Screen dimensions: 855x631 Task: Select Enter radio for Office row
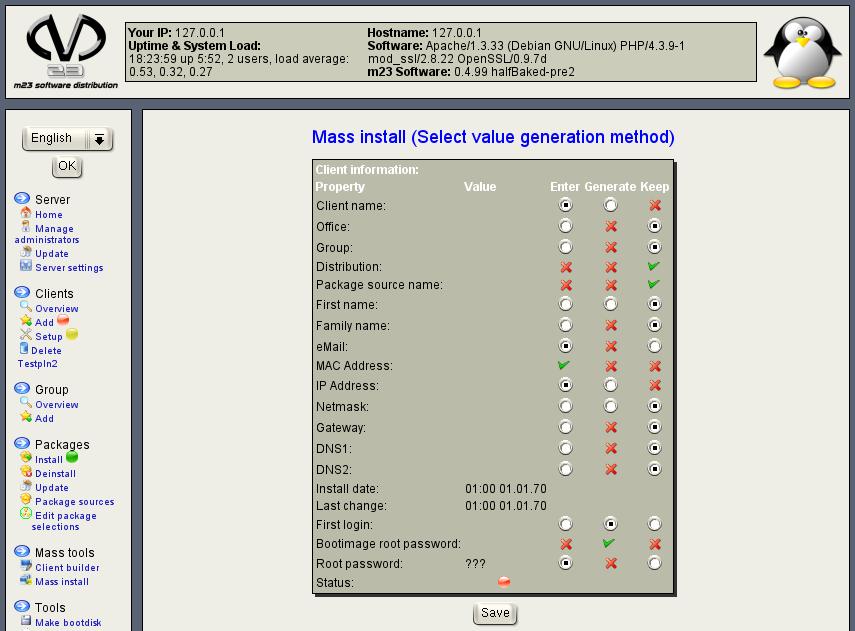[566, 226]
